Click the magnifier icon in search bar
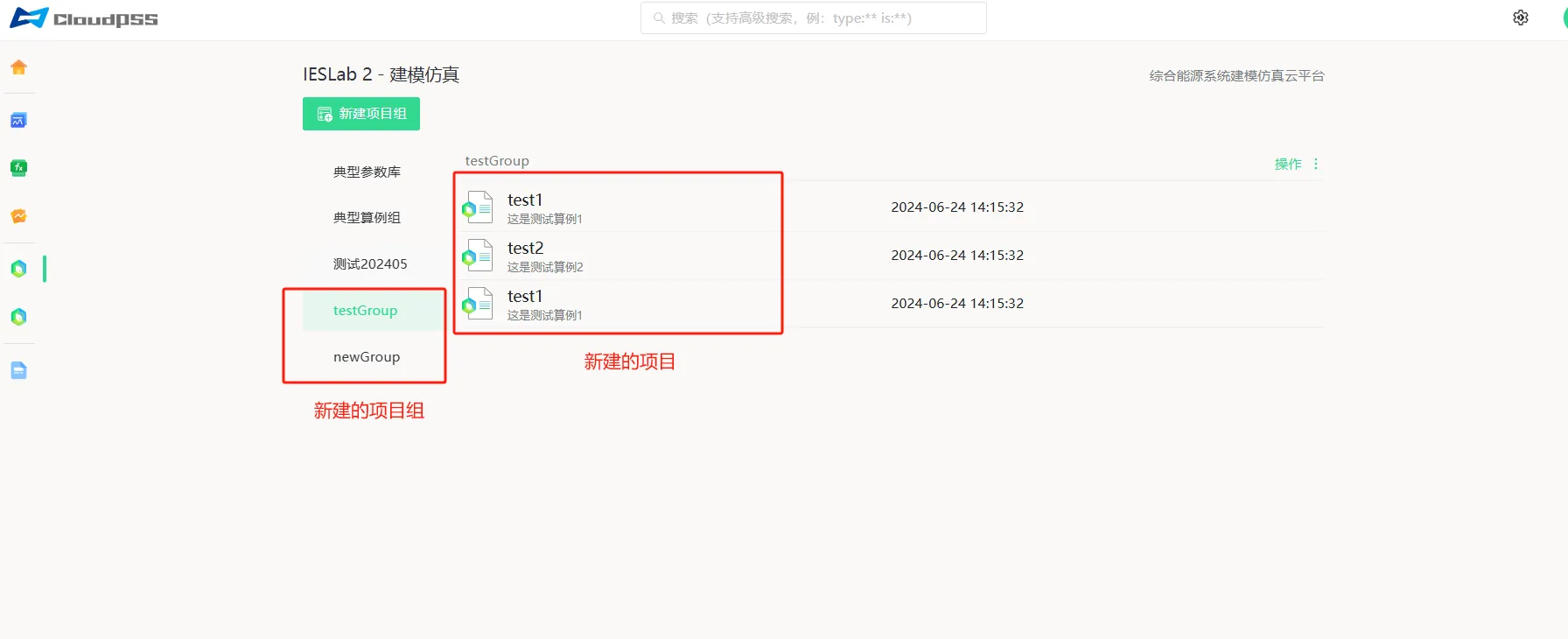The height and width of the screenshot is (639, 1568). (660, 18)
